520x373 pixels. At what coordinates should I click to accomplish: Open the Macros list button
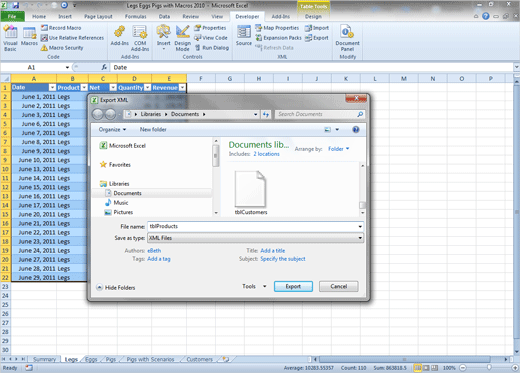[x=29, y=37]
